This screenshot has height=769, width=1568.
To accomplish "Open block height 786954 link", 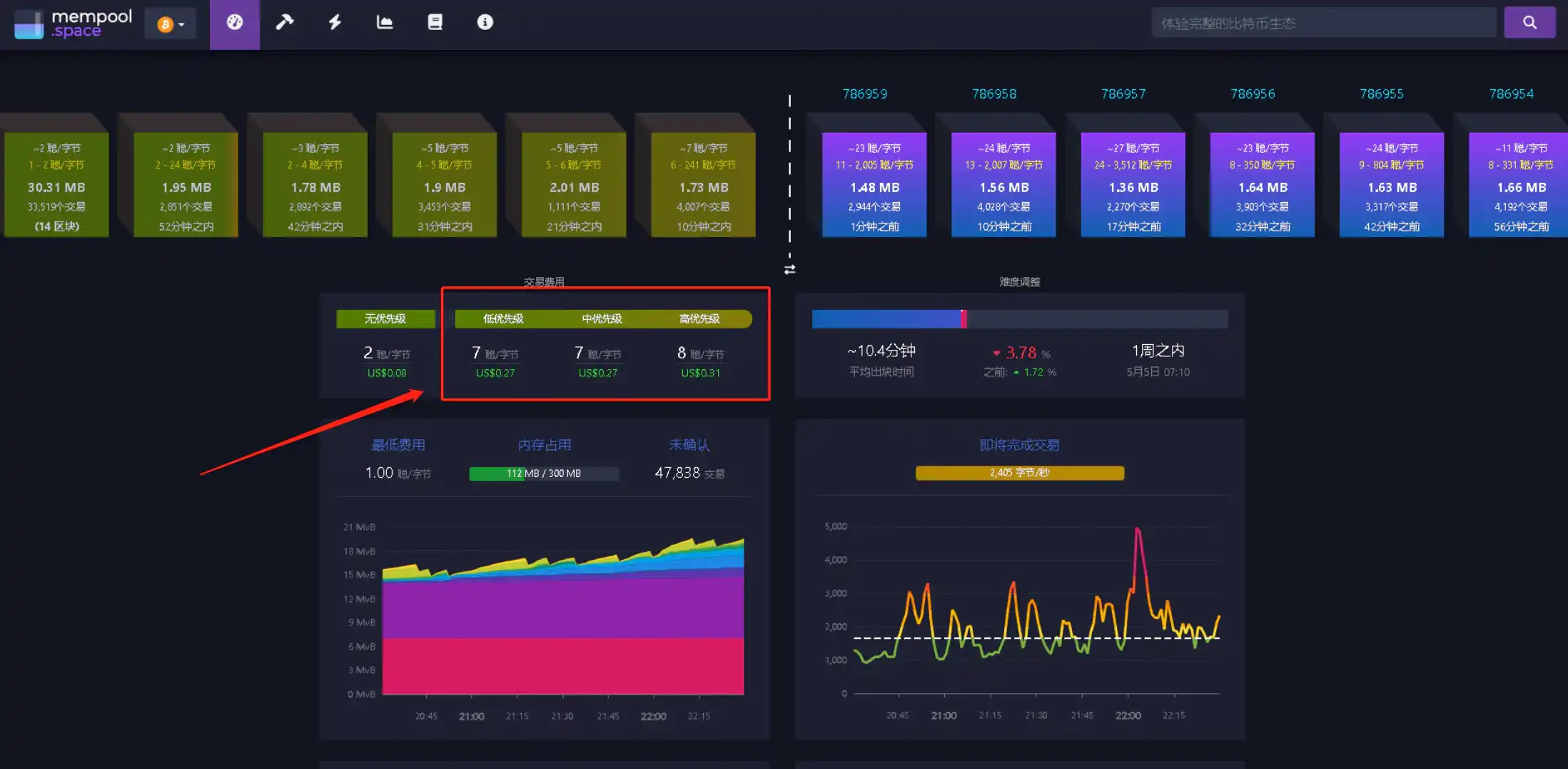I will coord(1511,94).
